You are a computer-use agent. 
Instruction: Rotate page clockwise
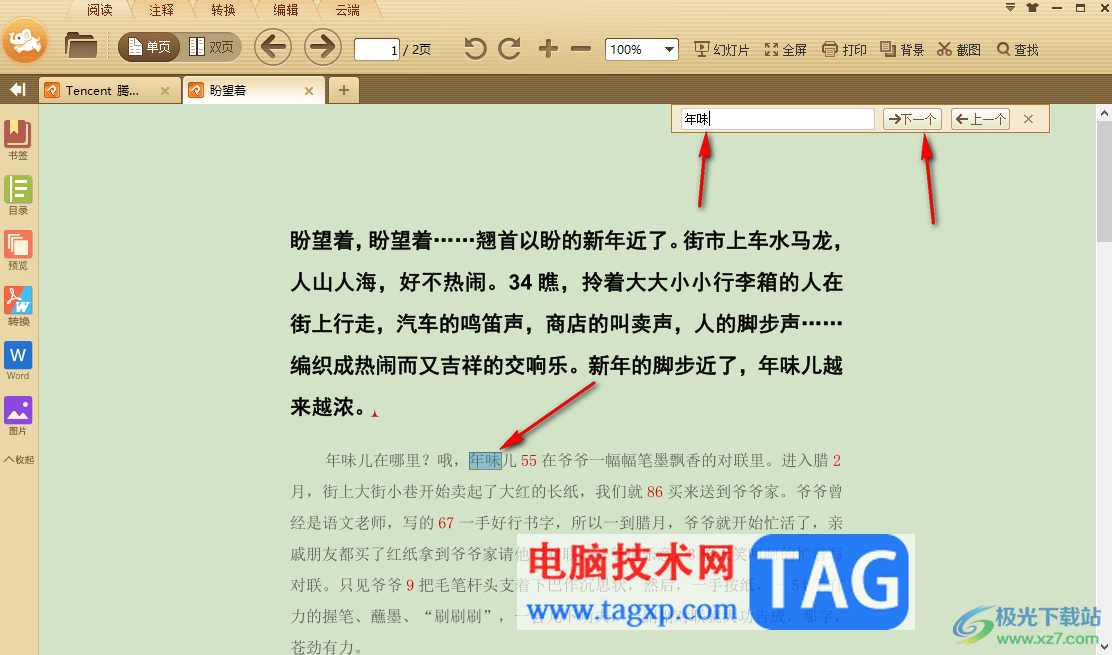click(510, 49)
